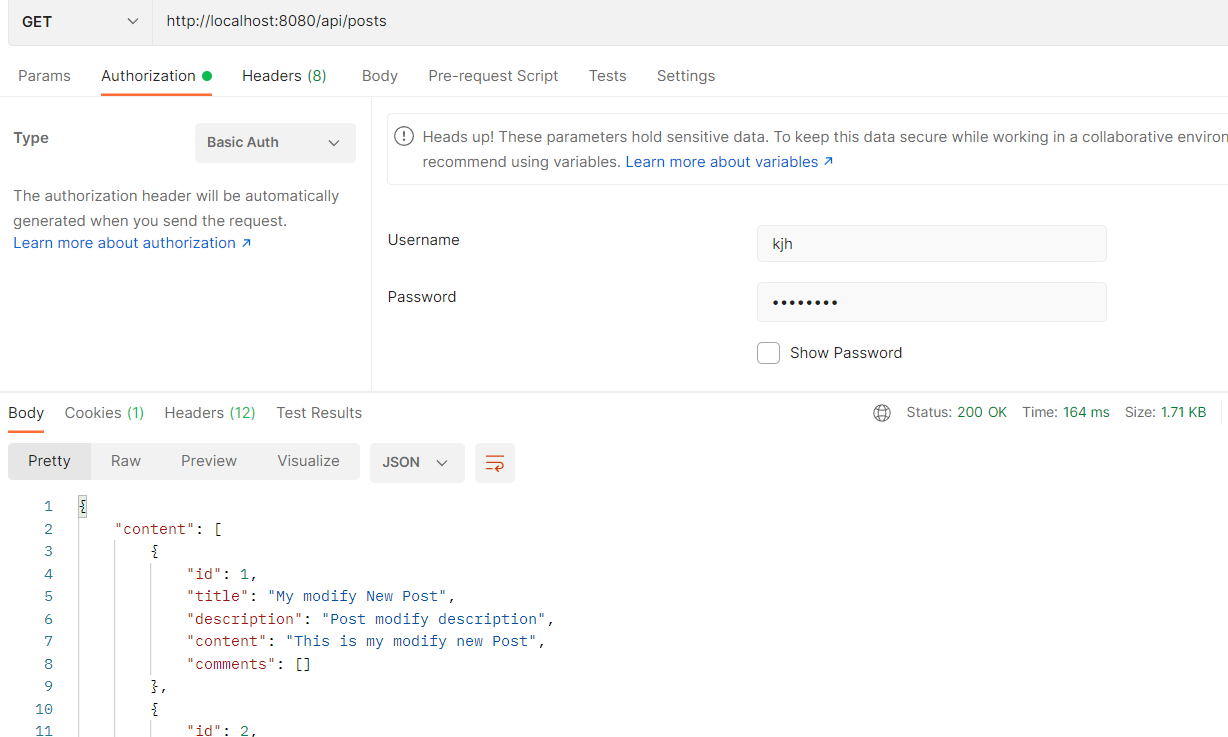Image resolution: width=1228 pixels, height=737 pixels.
Task: Open the Headers (8) request tab
Action: [284, 76]
